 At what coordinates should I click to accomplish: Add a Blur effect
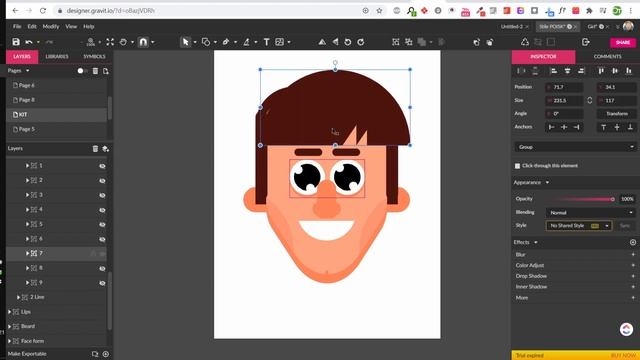pyautogui.click(x=633, y=255)
